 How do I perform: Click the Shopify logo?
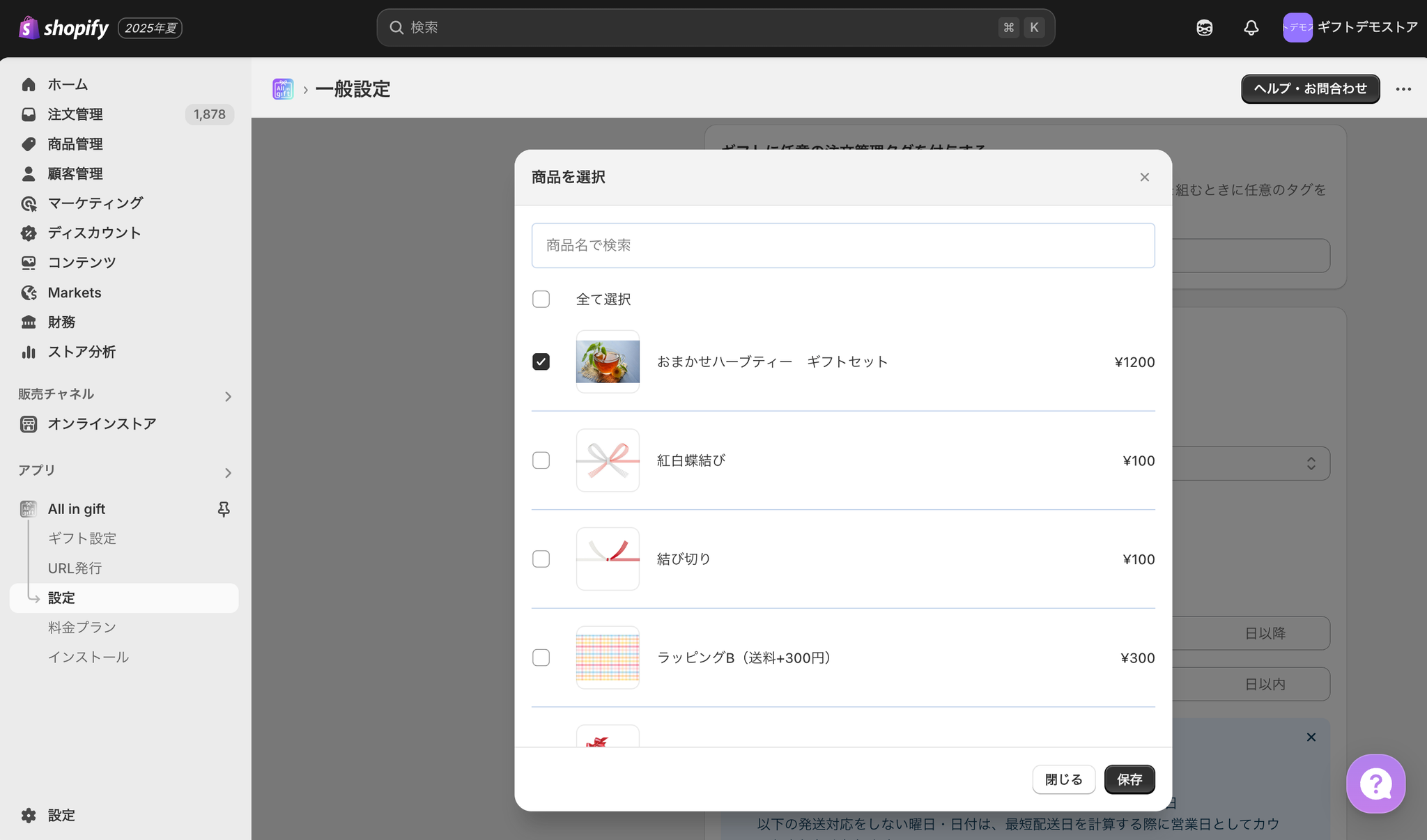point(64,28)
